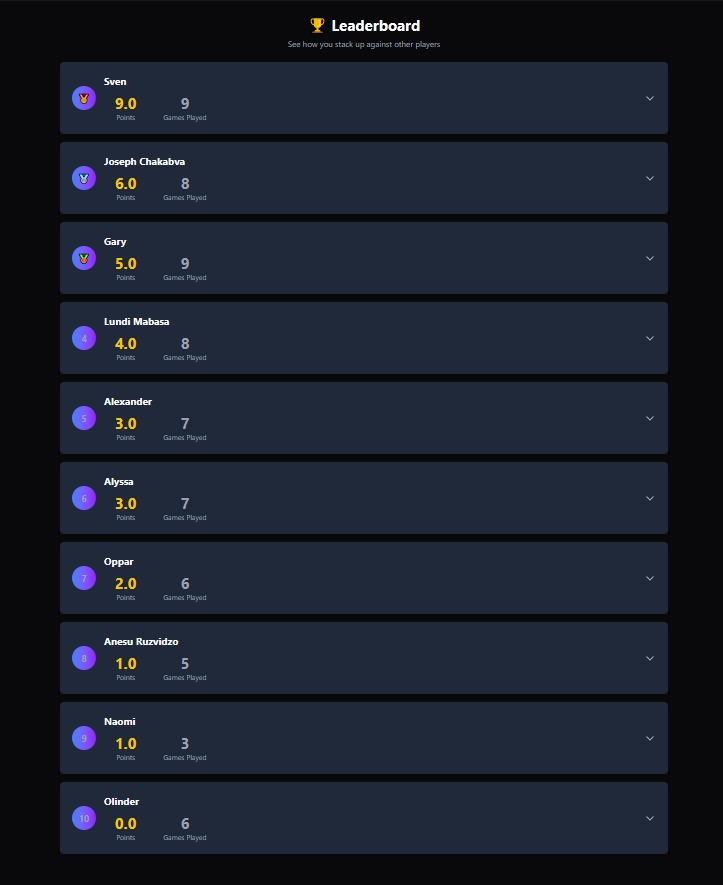Expand Gary's row with the chevron
Viewport: 723px width, 885px height.
650,259
